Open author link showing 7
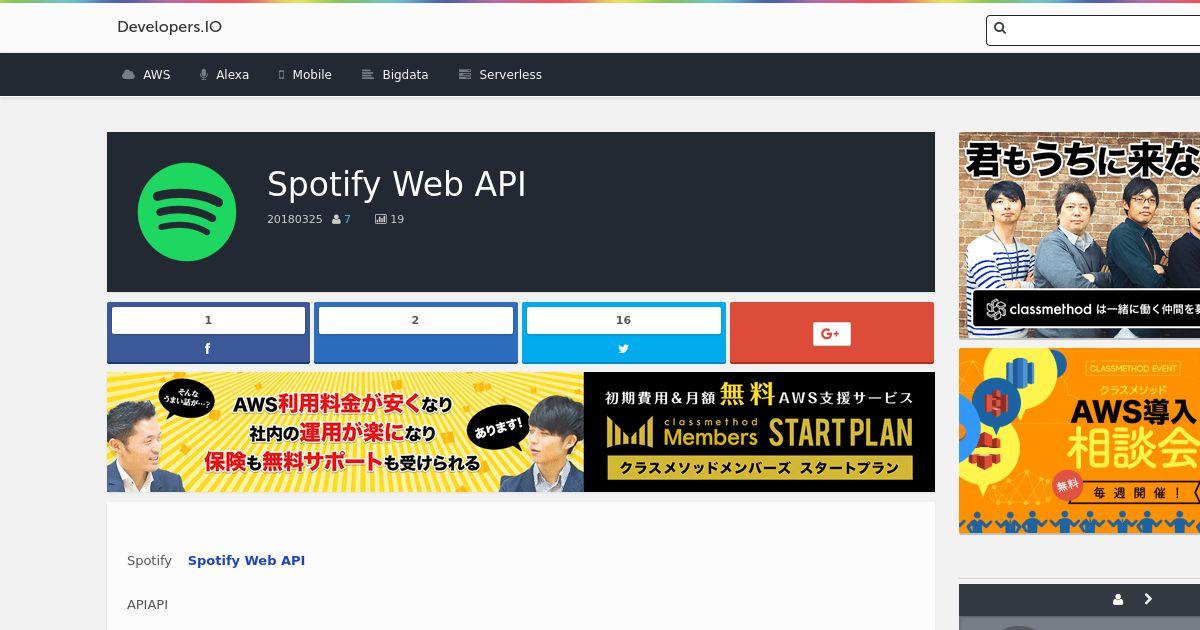Viewport: 1200px width, 630px height. point(347,219)
